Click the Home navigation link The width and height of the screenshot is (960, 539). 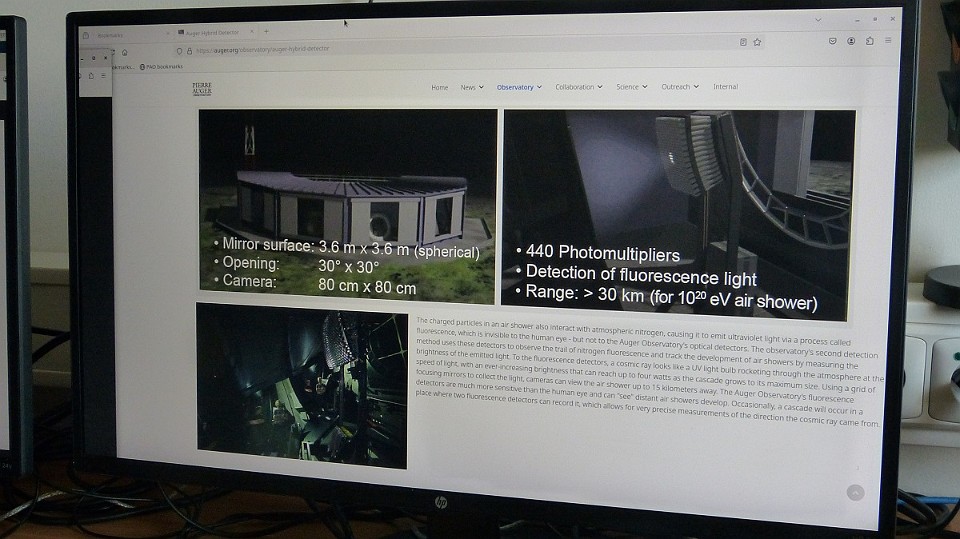[x=439, y=87]
